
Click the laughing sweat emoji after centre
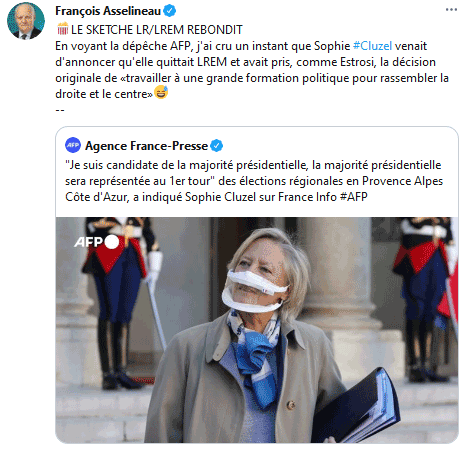(161, 93)
